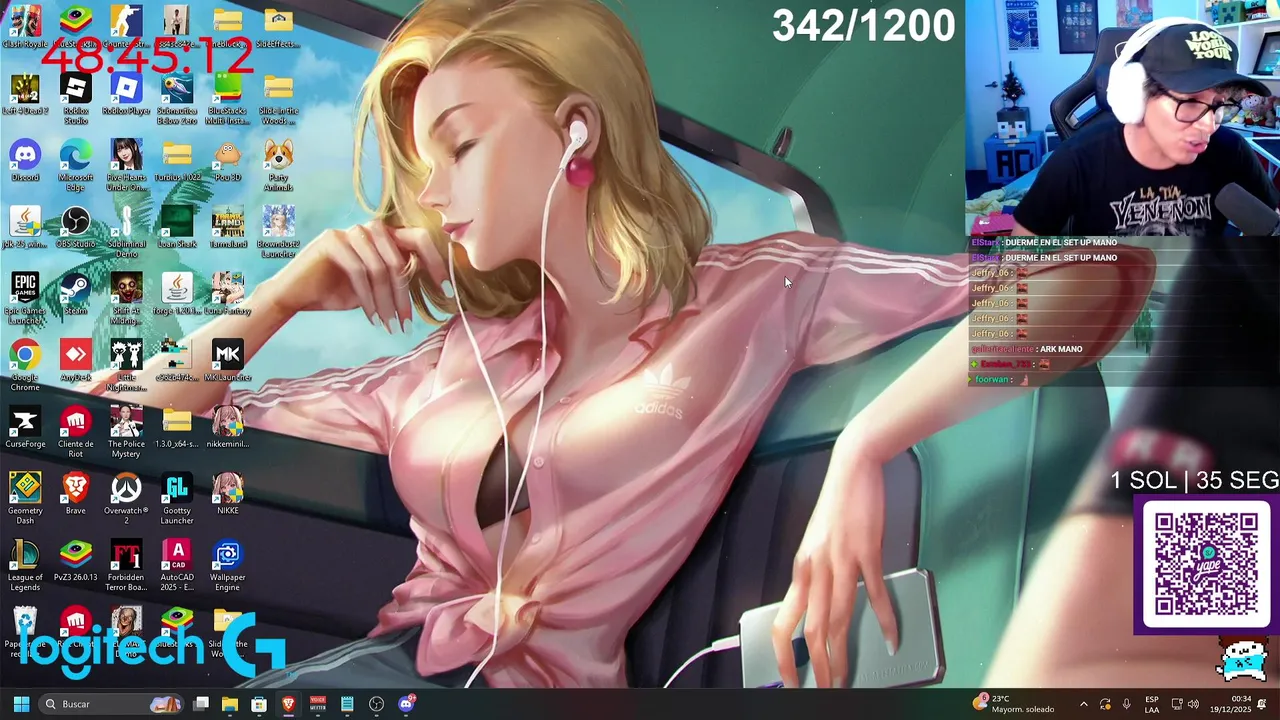The height and width of the screenshot is (720, 1280).
Task: Open the Windows Start menu
Action: pyautogui.click(x=21, y=704)
